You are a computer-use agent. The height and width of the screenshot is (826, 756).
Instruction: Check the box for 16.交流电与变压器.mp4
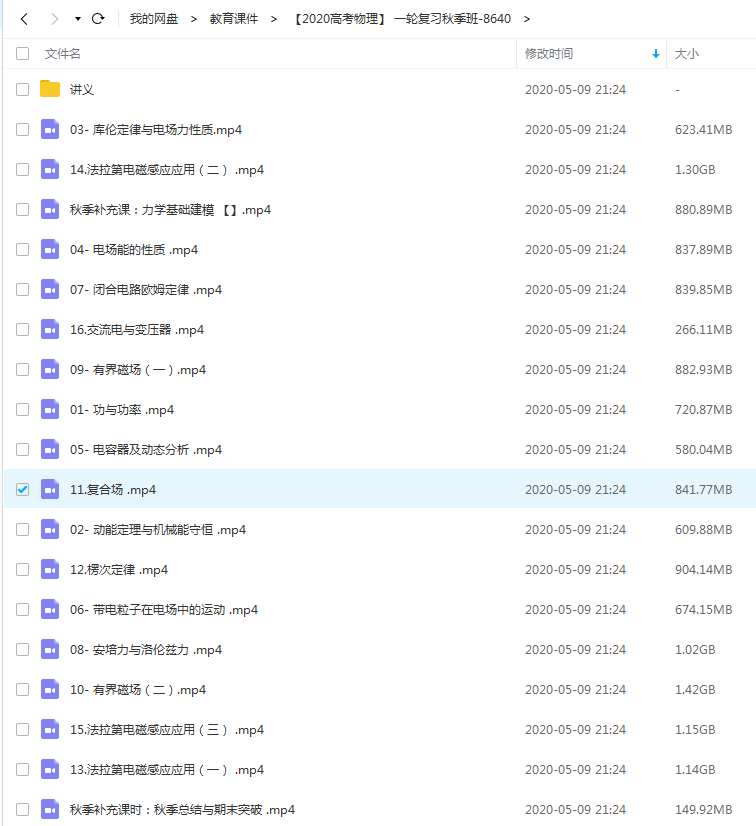(22, 330)
